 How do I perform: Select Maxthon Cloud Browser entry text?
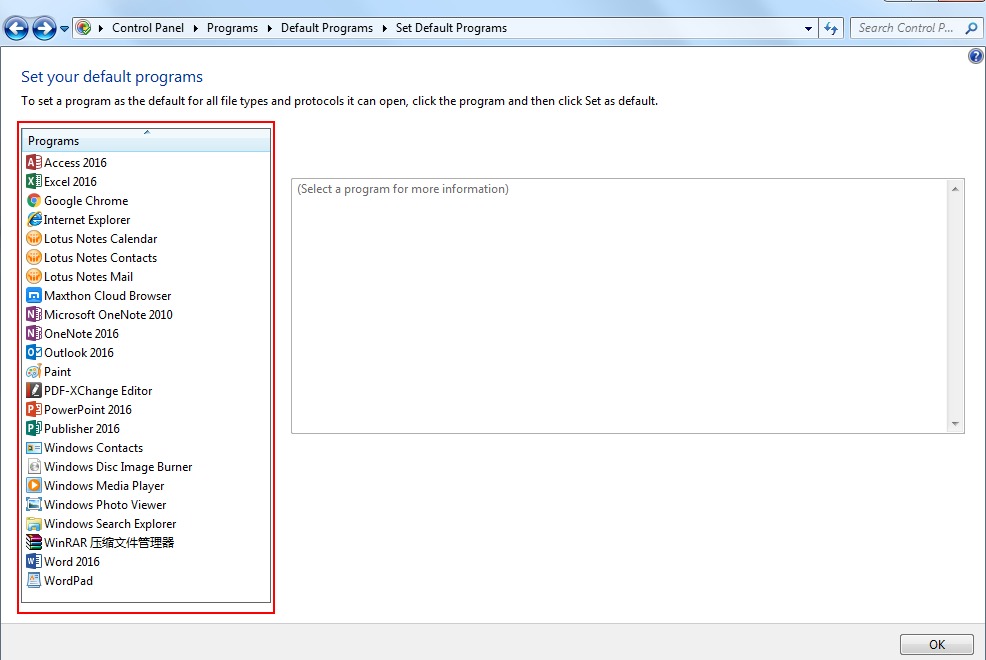coord(108,295)
